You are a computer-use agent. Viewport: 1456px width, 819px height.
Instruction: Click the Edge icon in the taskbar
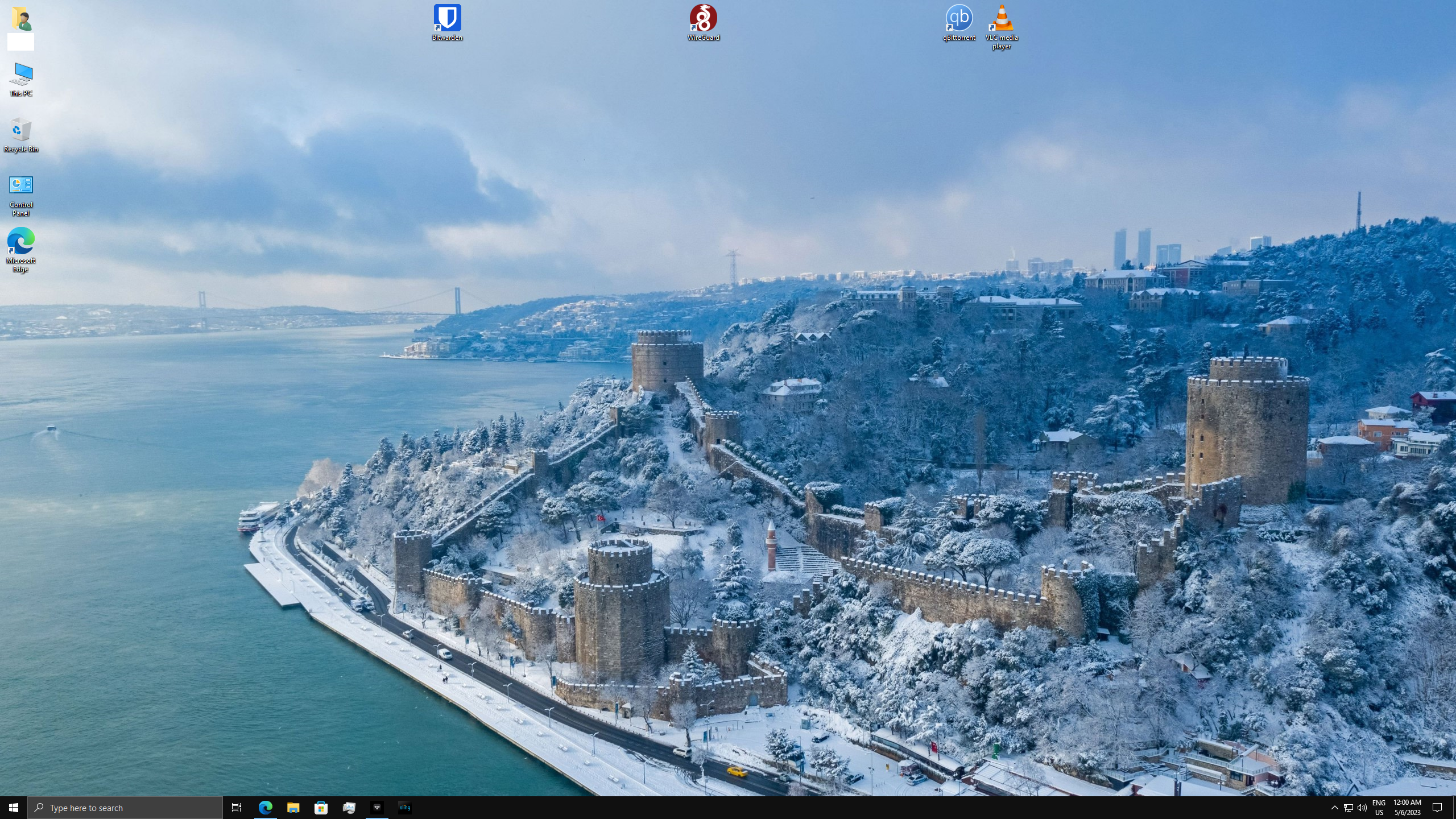click(x=266, y=808)
